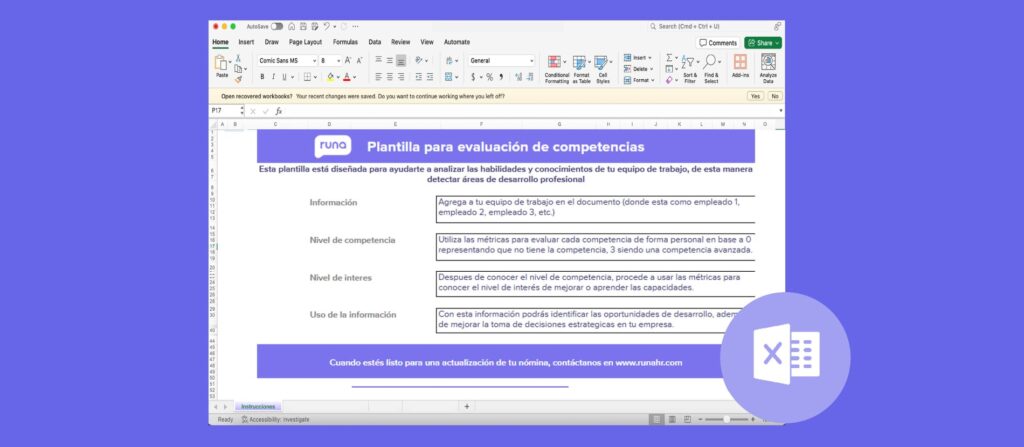The width and height of the screenshot is (1024, 447).
Task: Open the Draw ribbon tab
Action: (272, 42)
